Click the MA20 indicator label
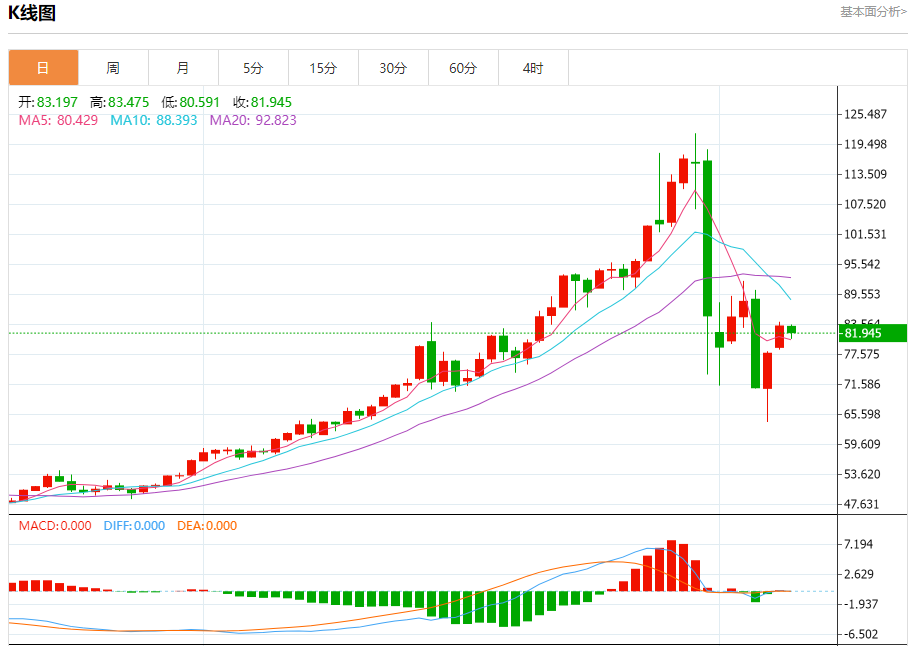This screenshot has height=646, width=911. coord(252,120)
